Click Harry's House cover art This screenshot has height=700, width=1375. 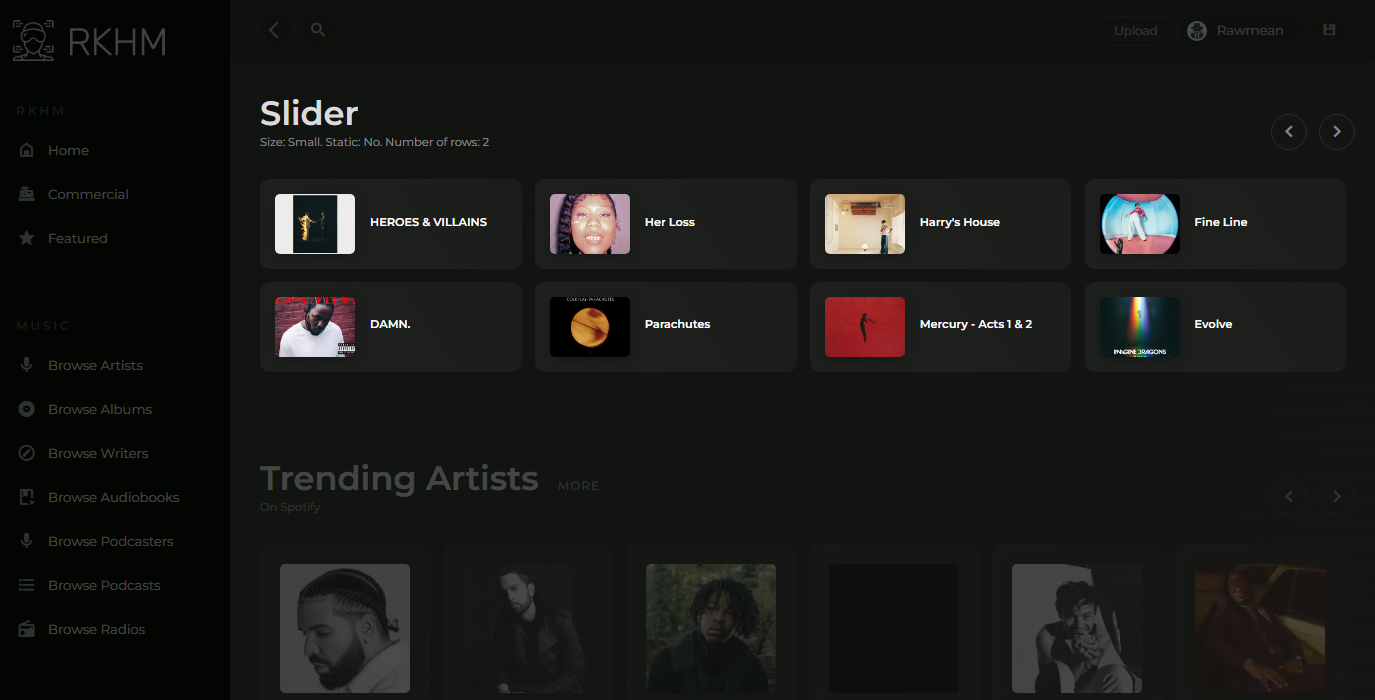coord(865,224)
